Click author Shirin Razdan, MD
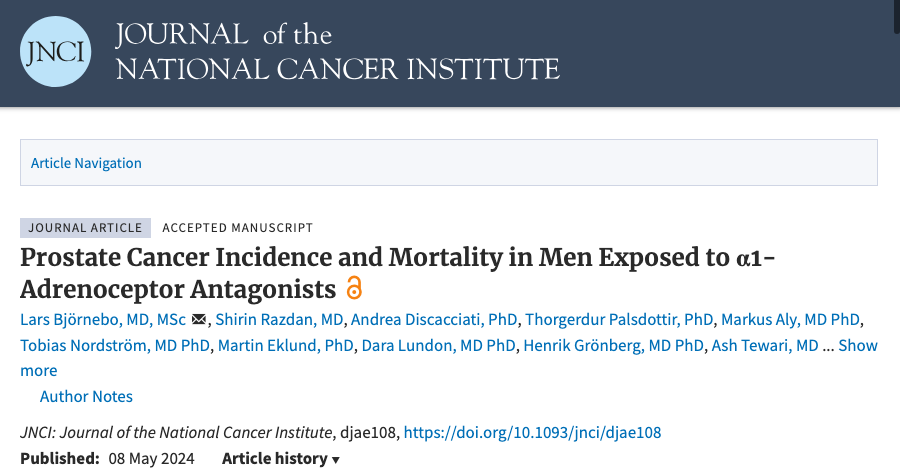This screenshot has width=900, height=476. 280,319
